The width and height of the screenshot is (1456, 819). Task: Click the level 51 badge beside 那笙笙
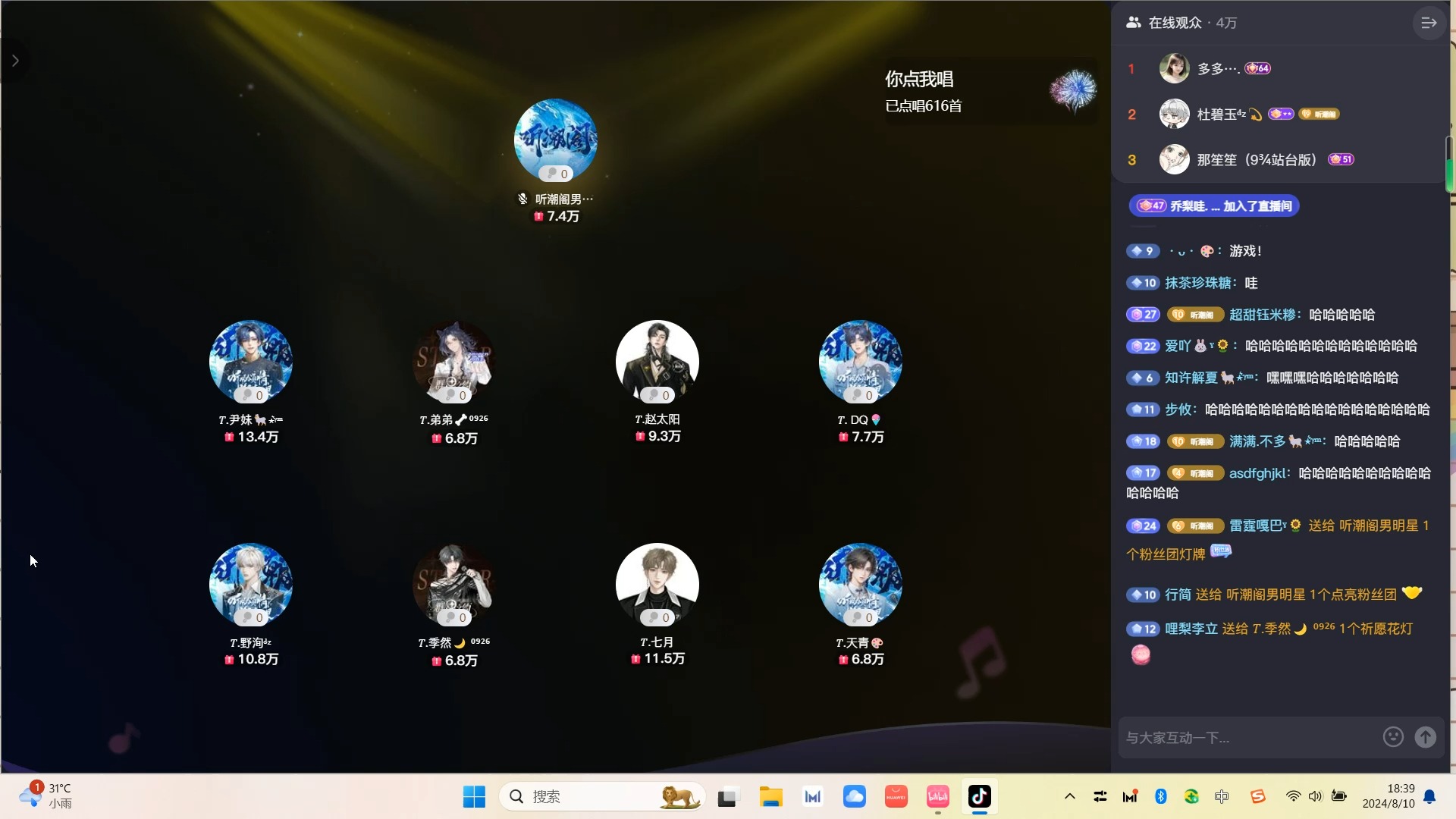1341,159
